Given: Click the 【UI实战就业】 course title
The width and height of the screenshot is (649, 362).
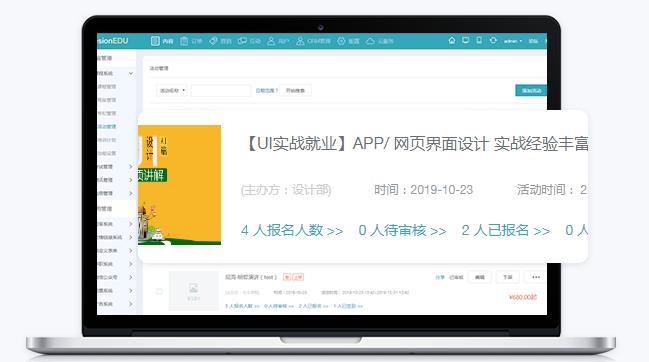Looking at the screenshot, I should [415, 144].
